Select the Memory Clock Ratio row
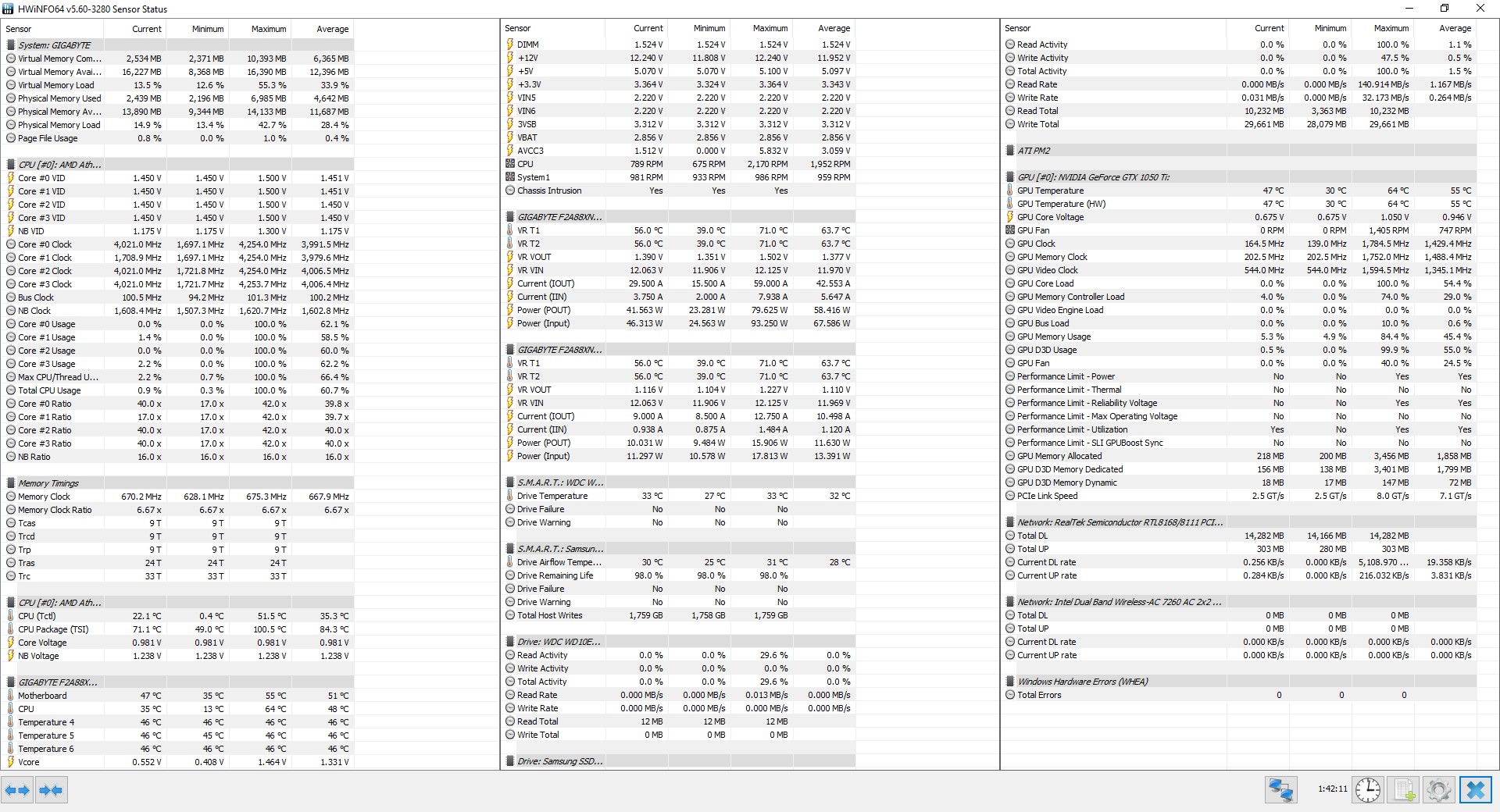This screenshot has height=812, width=1500. 179,510
